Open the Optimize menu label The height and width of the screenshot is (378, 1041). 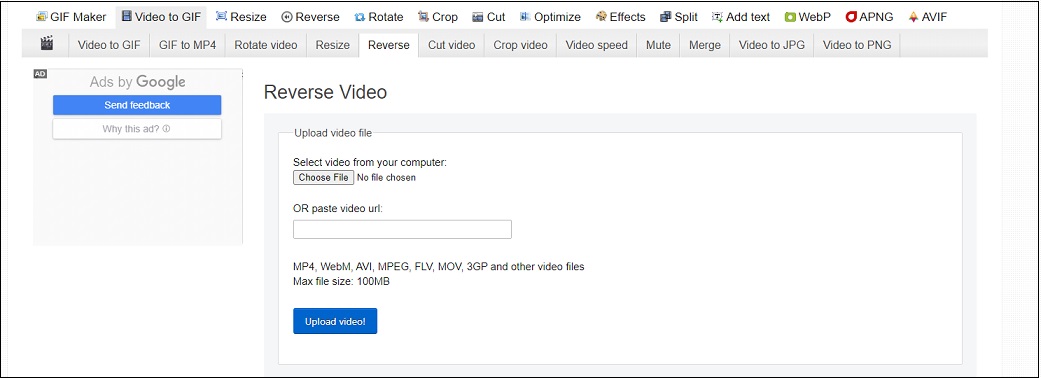tap(557, 17)
